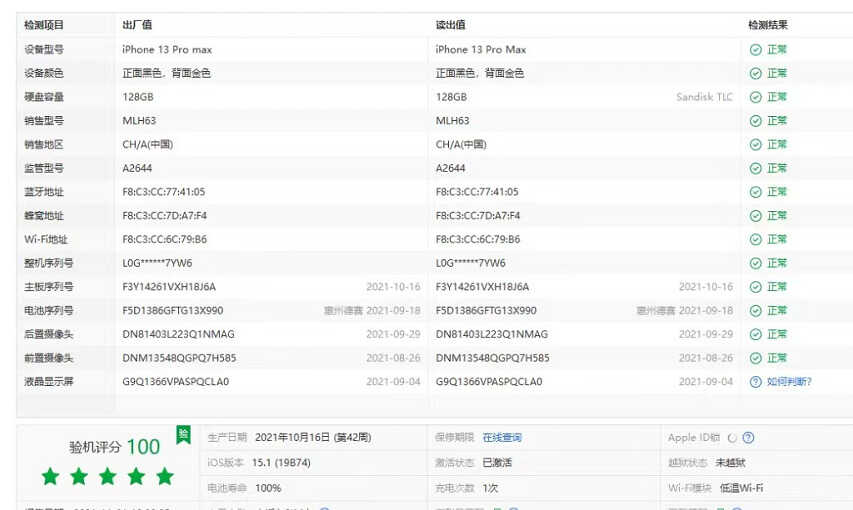Viewport: 853px width, 510px height.
Task: Click factory-value date 2021-10-16 in 主板序列号 row
Action: (x=393, y=287)
